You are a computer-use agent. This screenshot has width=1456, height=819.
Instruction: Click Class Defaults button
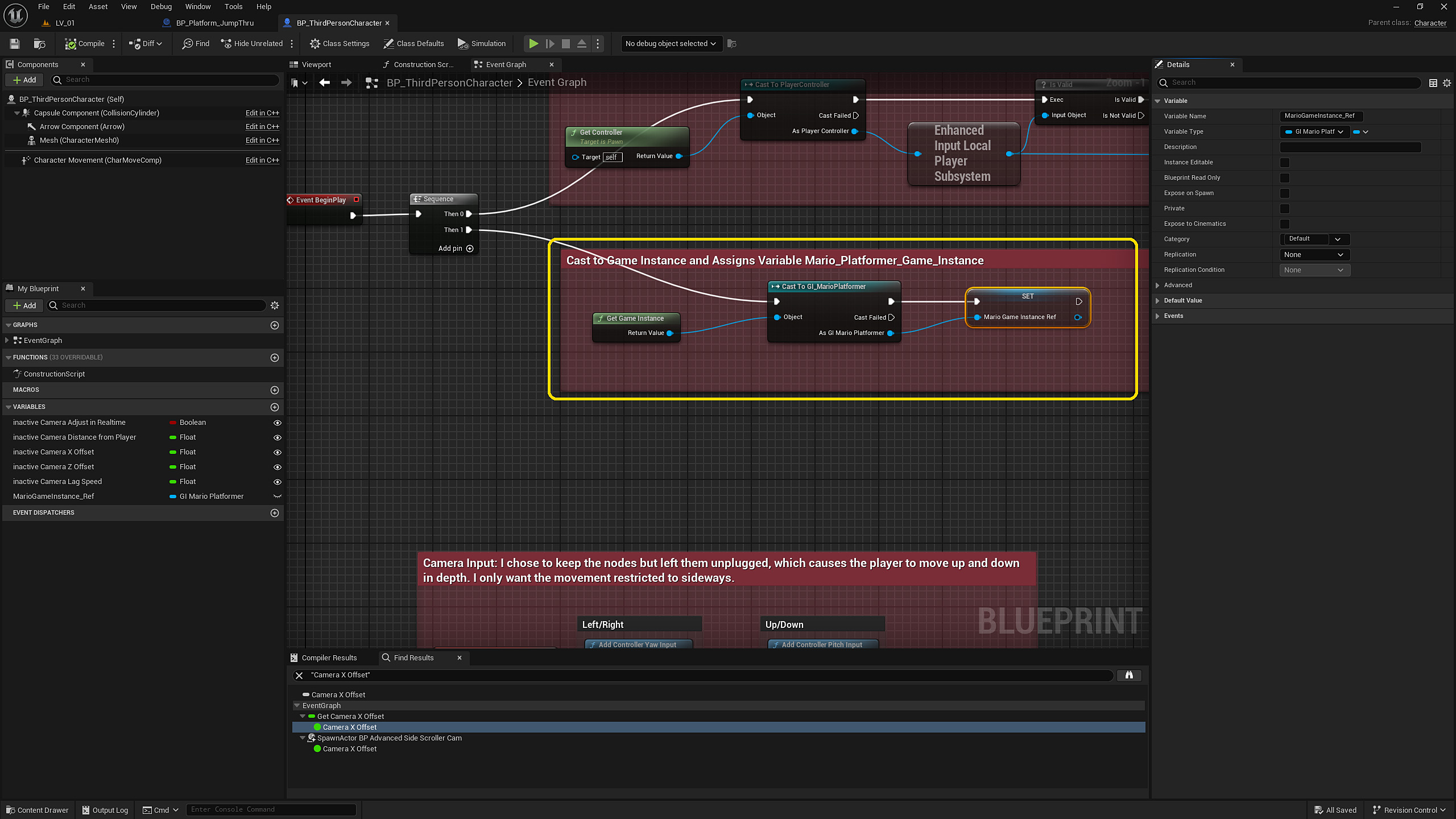tap(414, 44)
